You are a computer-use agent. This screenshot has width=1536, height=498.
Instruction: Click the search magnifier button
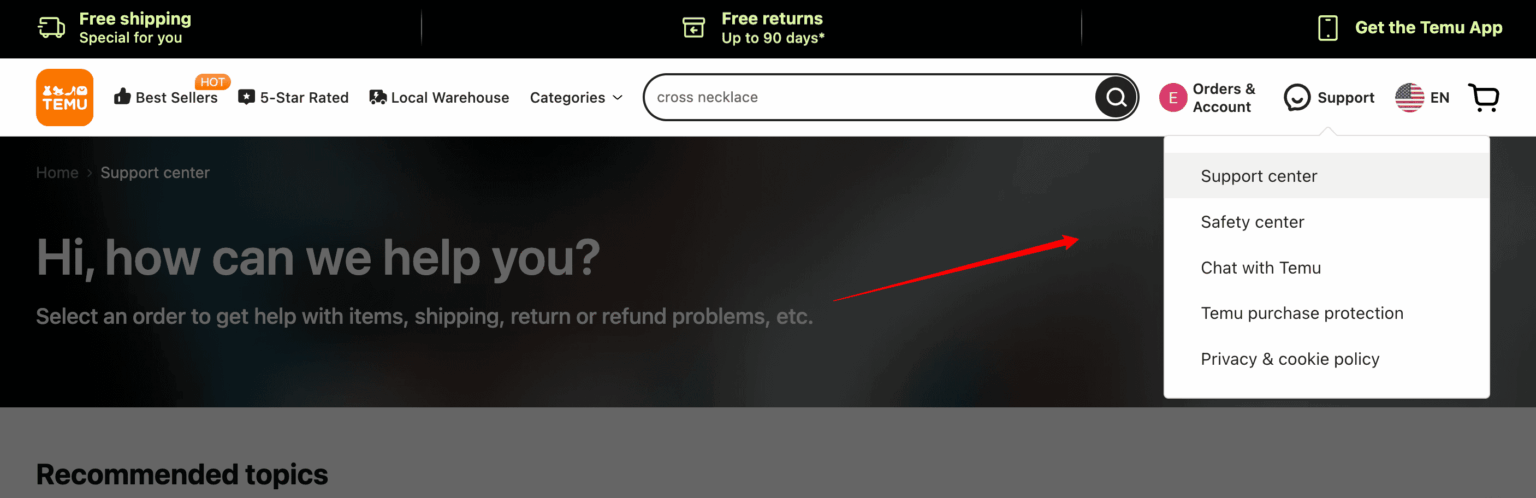point(1116,97)
